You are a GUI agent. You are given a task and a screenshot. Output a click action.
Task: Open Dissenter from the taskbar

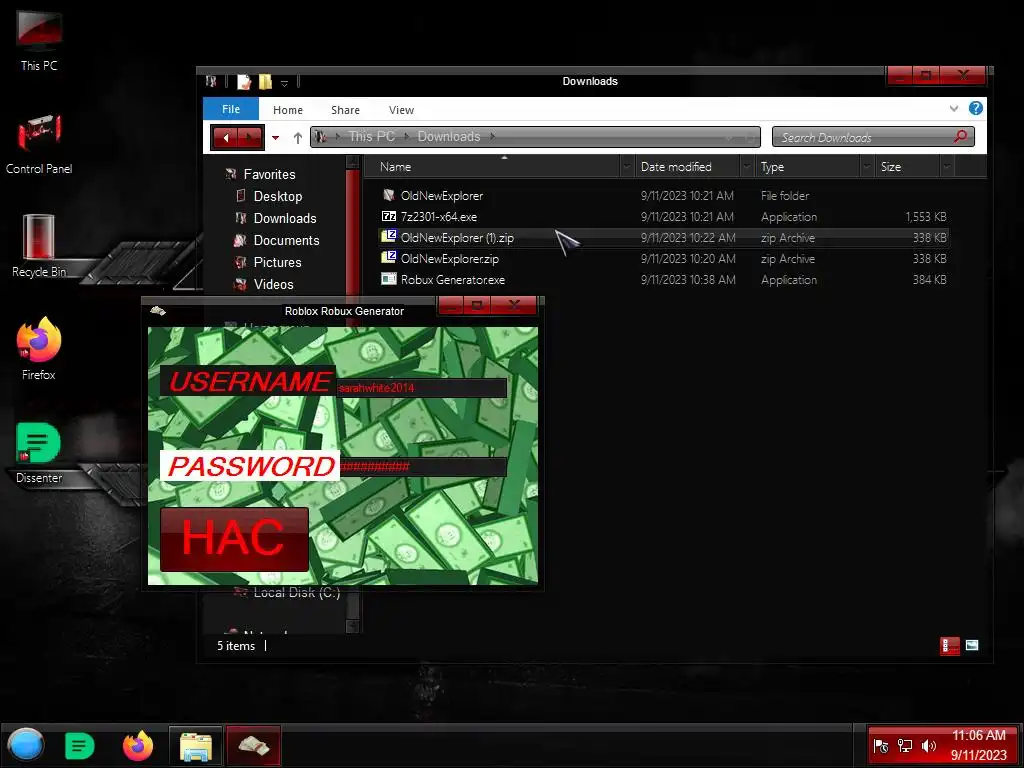(80, 746)
